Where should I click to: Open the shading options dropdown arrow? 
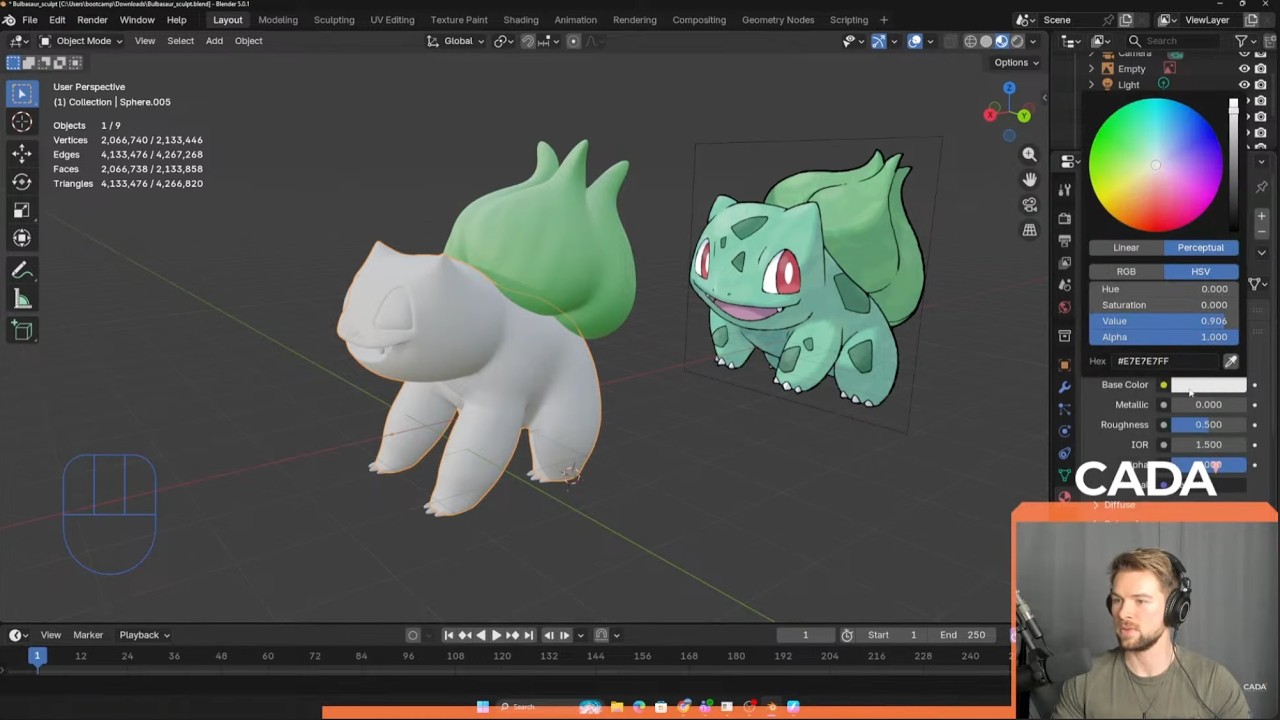(1033, 41)
